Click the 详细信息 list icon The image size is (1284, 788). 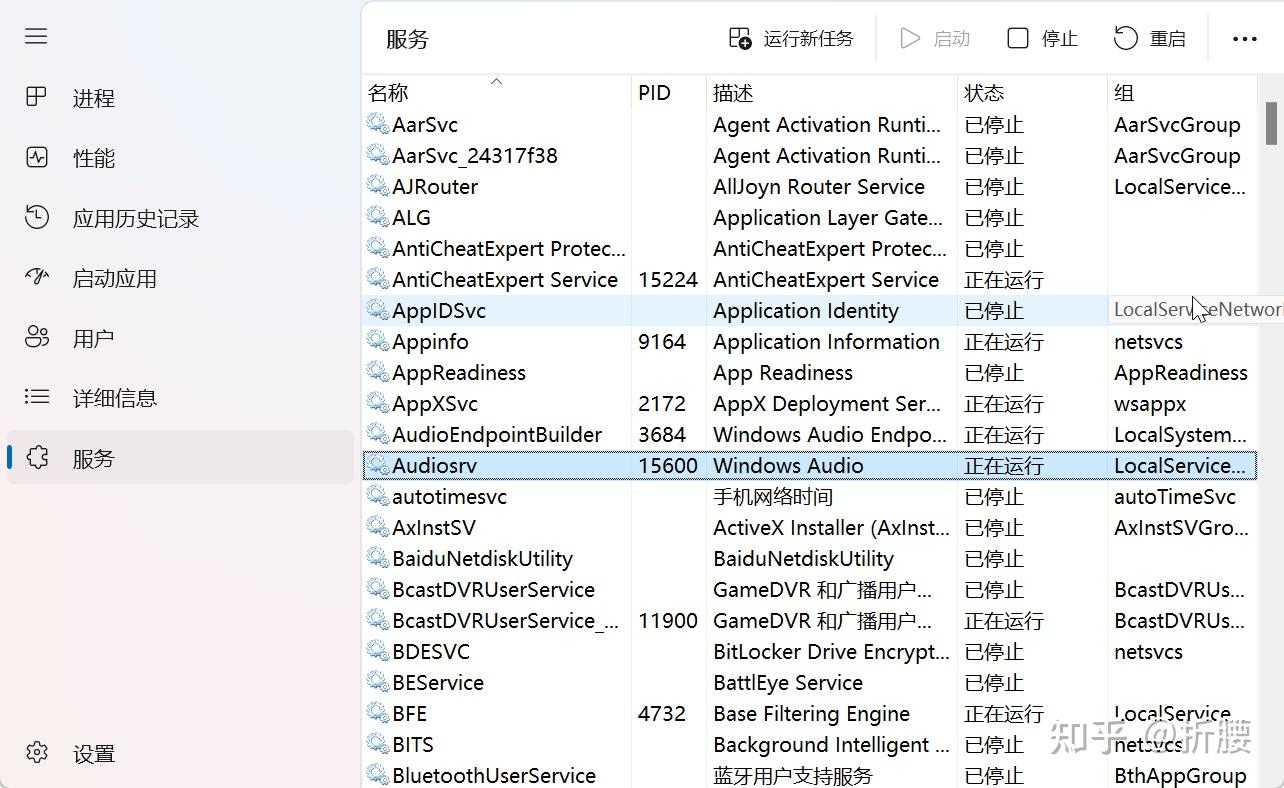point(36,397)
